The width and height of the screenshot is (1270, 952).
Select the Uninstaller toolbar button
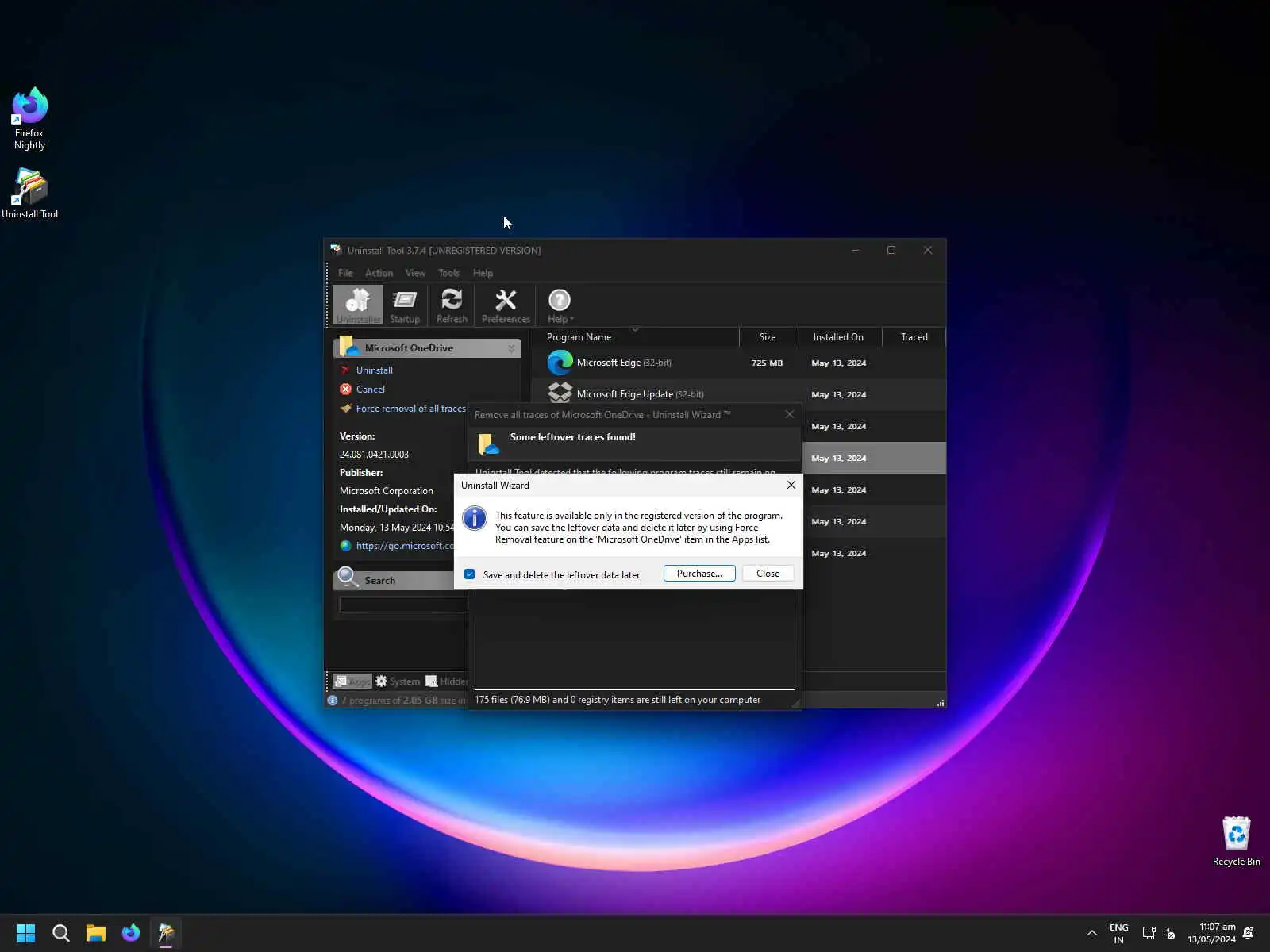pyautogui.click(x=358, y=305)
